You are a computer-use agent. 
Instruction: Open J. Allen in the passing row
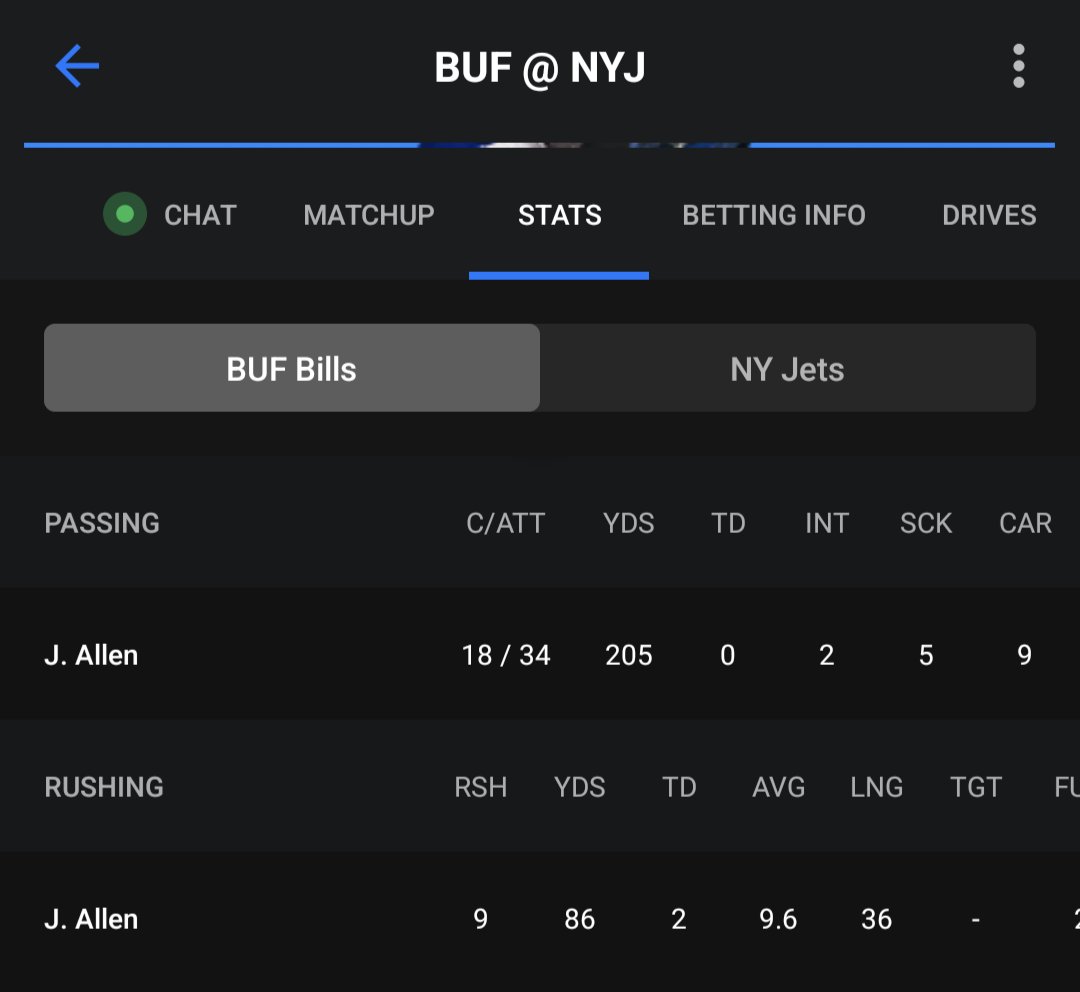[91, 654]
